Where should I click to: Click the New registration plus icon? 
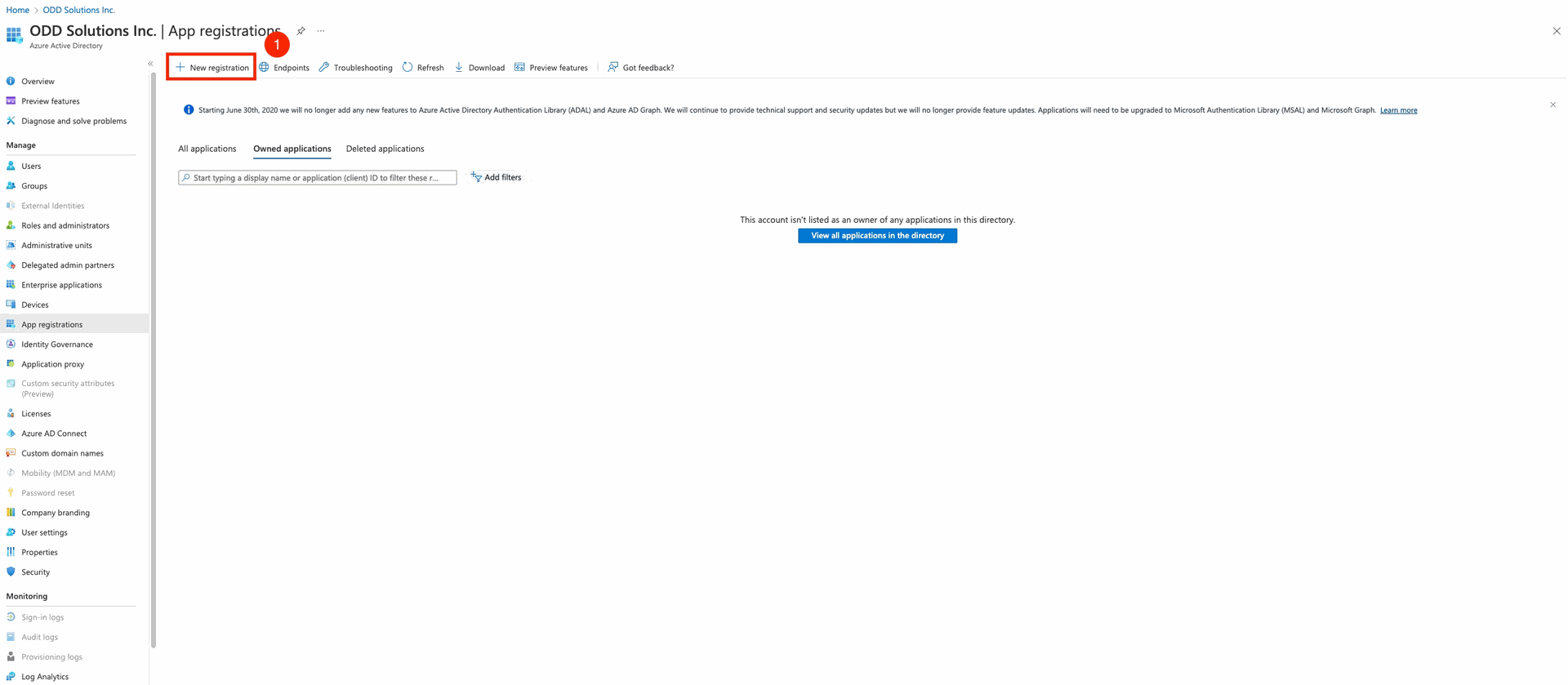click(x=180, y=67)
